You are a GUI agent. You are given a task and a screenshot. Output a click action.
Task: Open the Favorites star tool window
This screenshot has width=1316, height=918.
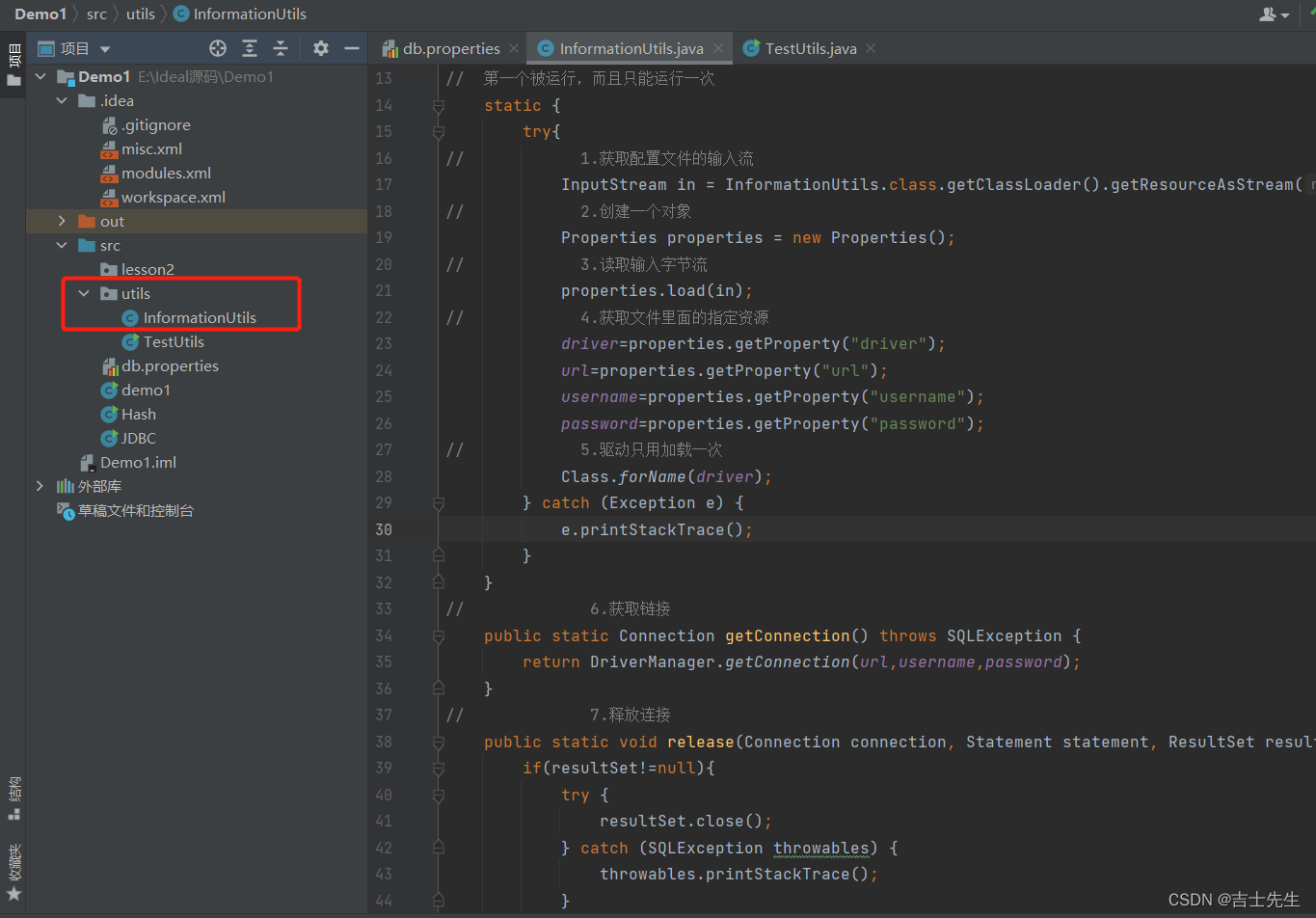tap(13, 873)
